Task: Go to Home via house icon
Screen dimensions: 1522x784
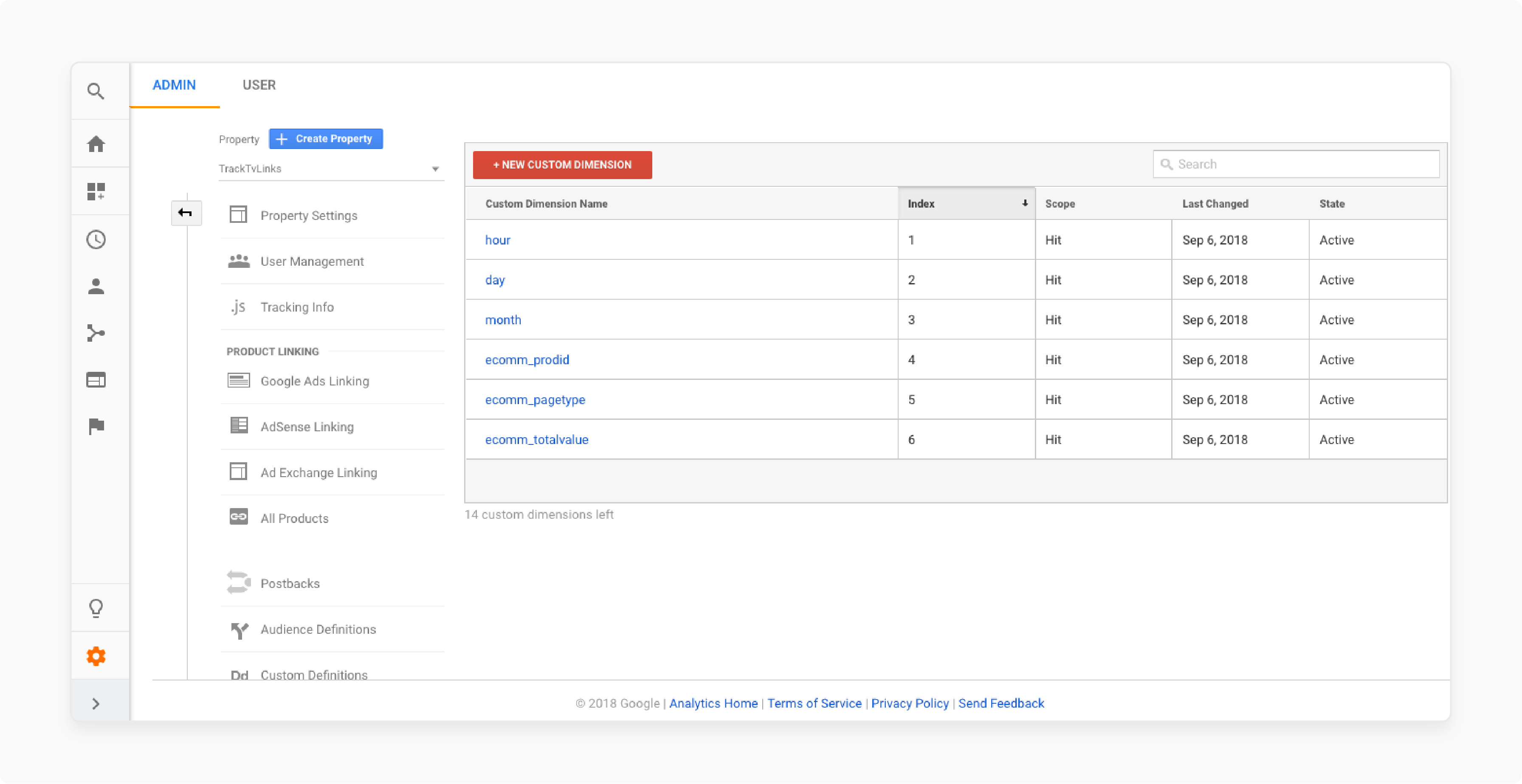Action: pos(96,143)
